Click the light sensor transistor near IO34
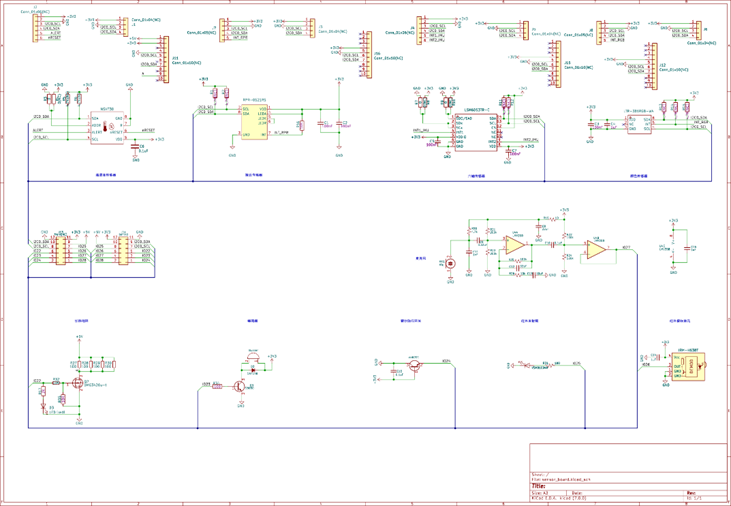This screenshot has height=506, width=731. [x=414, y=365]
